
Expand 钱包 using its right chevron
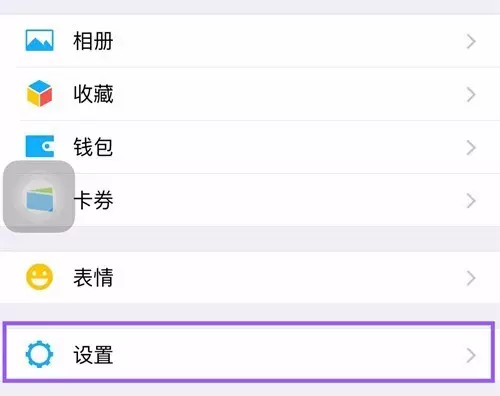(x=471, y=148)
